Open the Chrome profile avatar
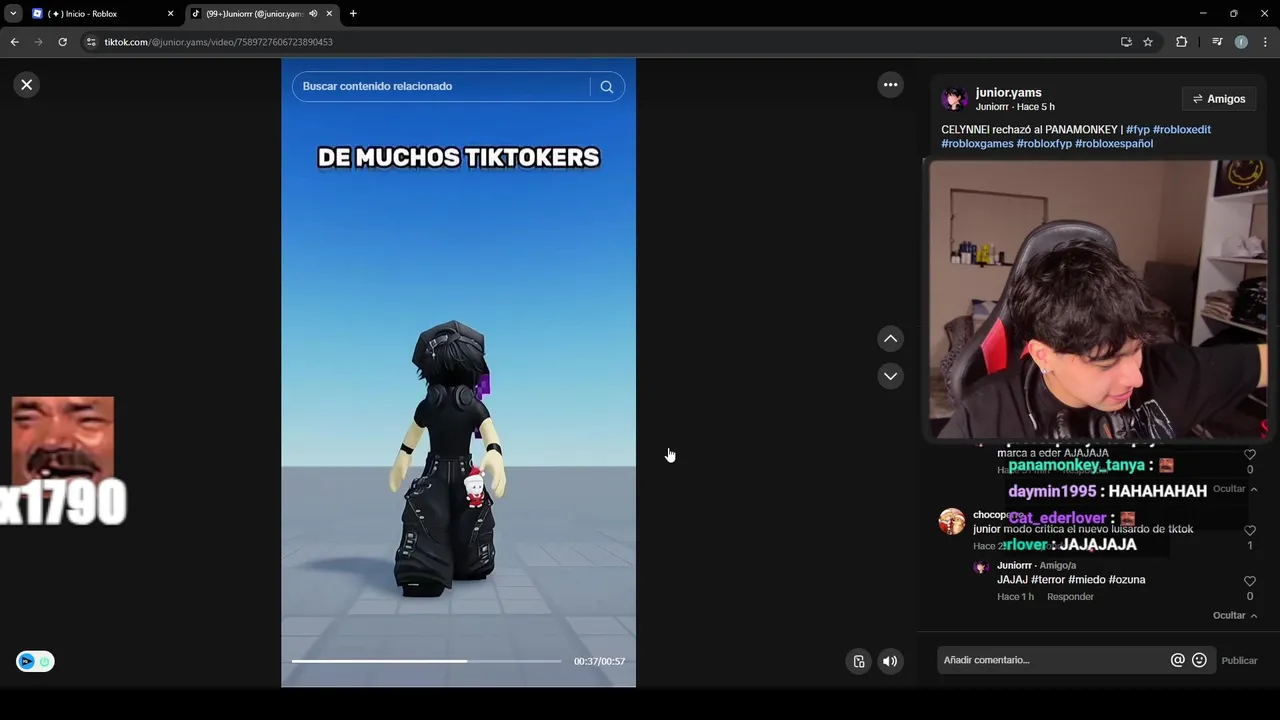1280x720 pixels. tap(1241, 42)
